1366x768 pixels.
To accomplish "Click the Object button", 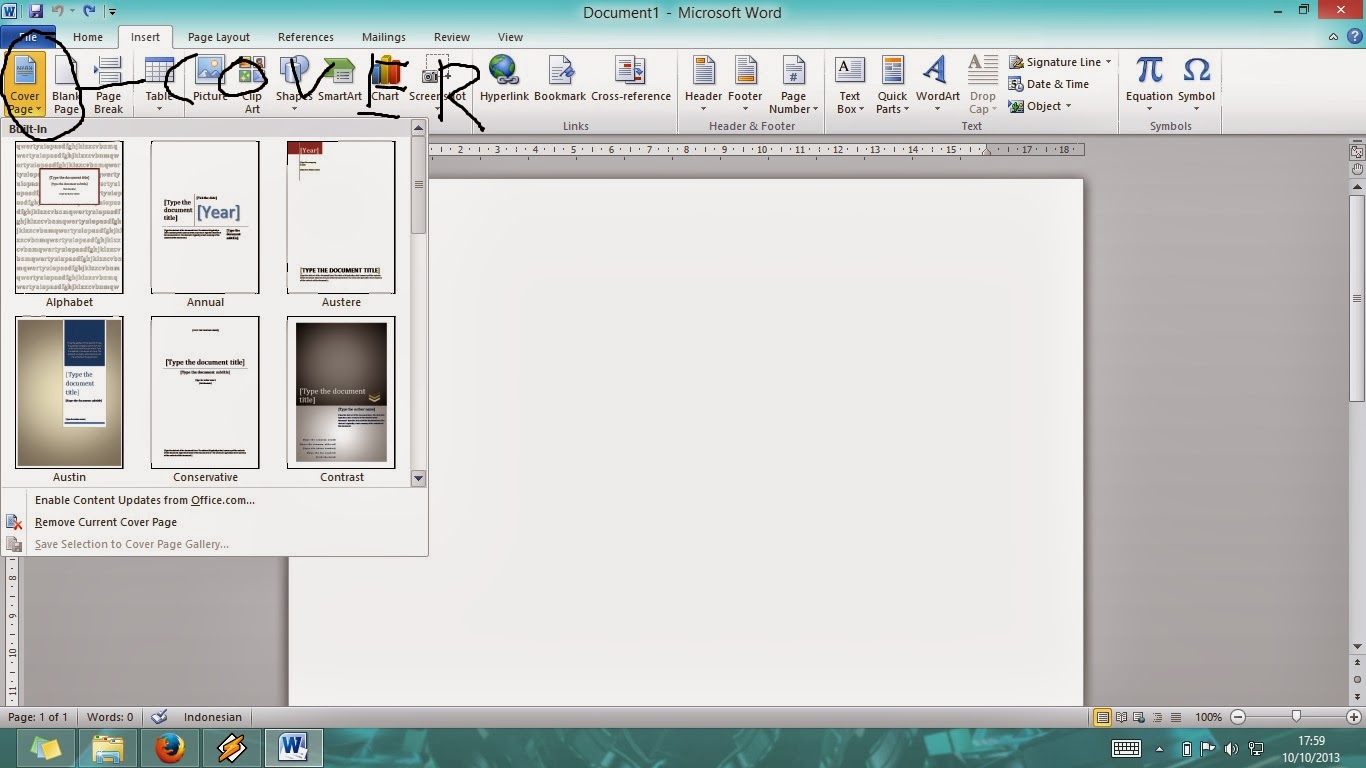I will (x=1040, y=106).
